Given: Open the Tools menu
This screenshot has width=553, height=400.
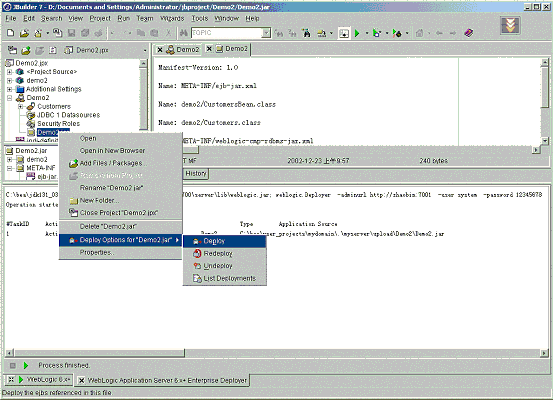Looking at the screenshot, I should [200, 18].
